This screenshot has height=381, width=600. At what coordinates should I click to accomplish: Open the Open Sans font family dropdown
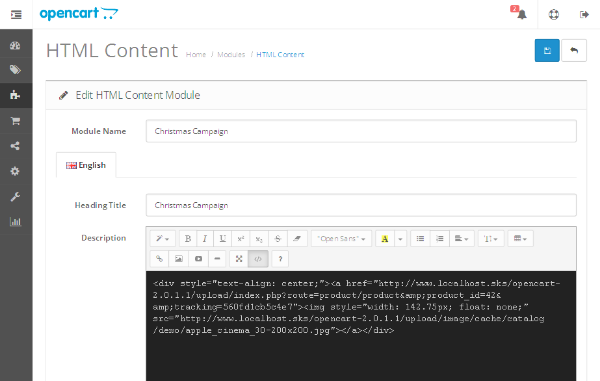[341, 239]
